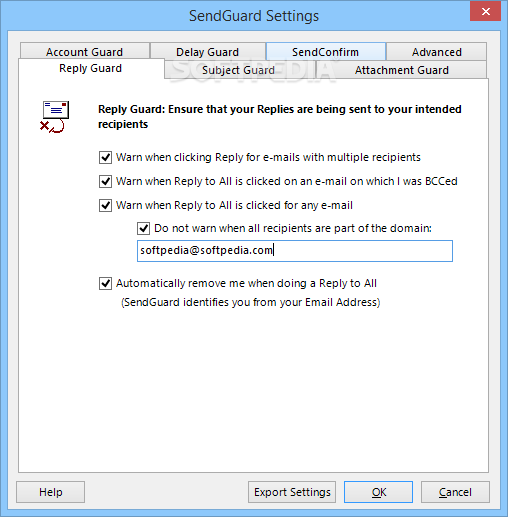
Task: Click the SendGuard Settings title bar text
Action: tap(254, 16)
